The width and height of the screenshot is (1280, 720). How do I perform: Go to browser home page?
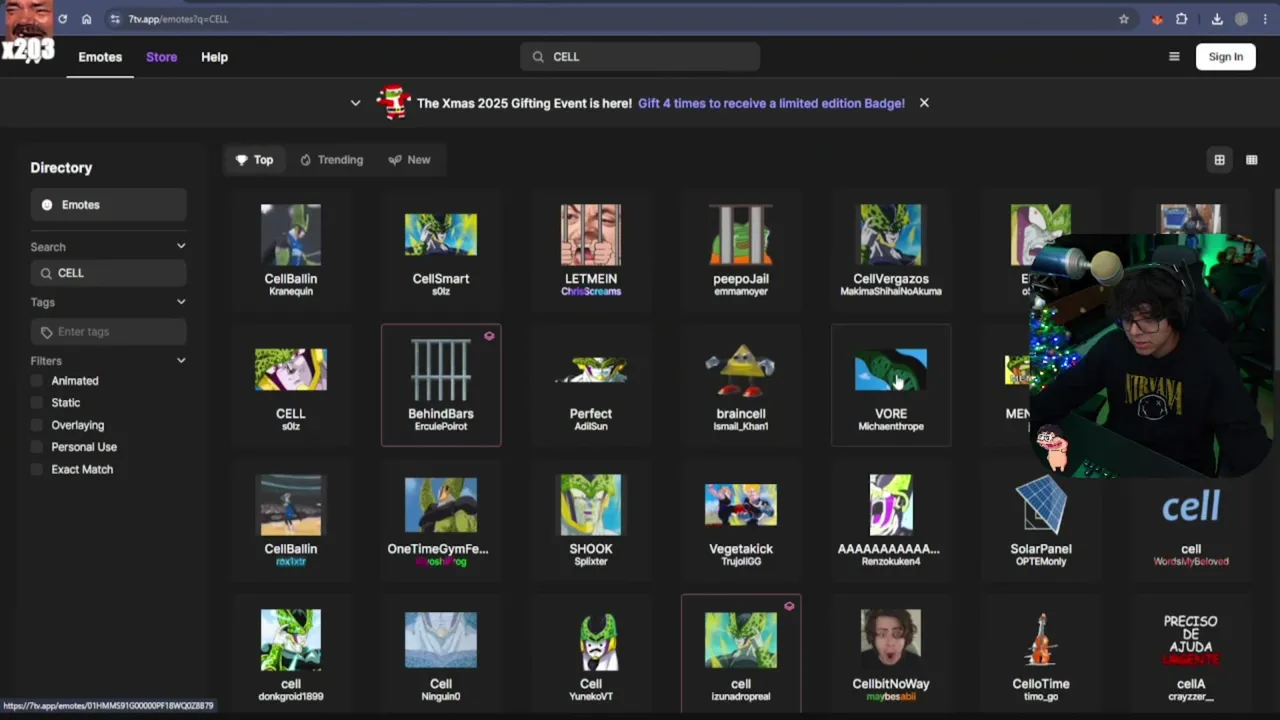coord(86,19)
